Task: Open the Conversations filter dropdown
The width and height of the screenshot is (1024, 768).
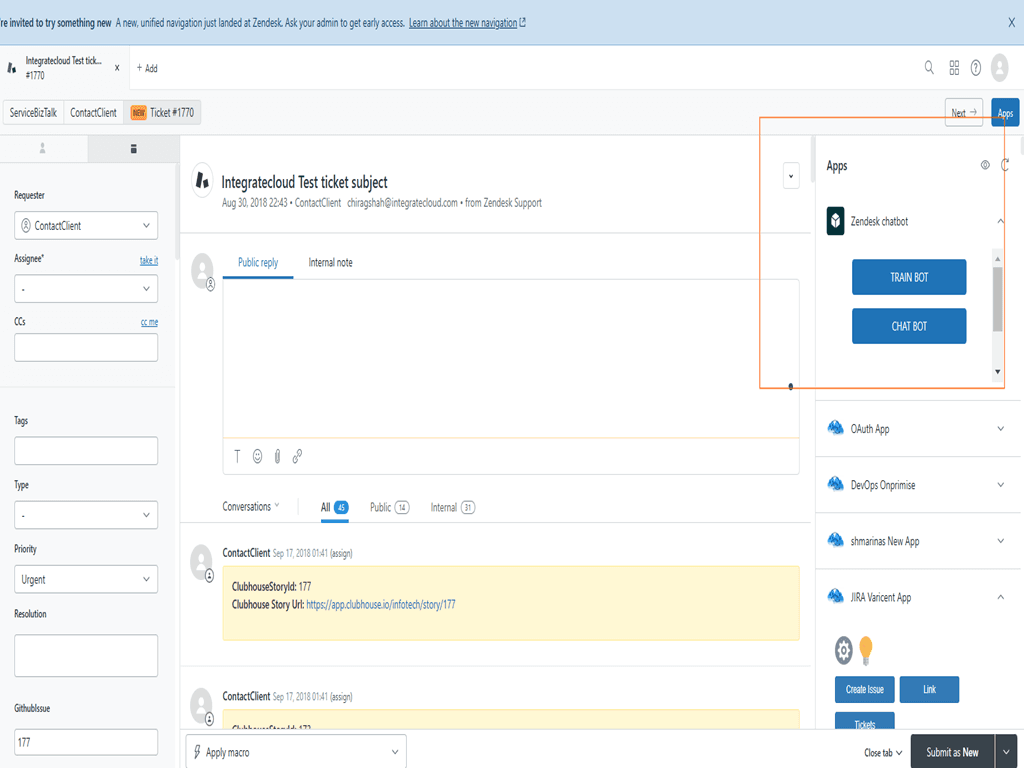Action: tap(251, 506)
